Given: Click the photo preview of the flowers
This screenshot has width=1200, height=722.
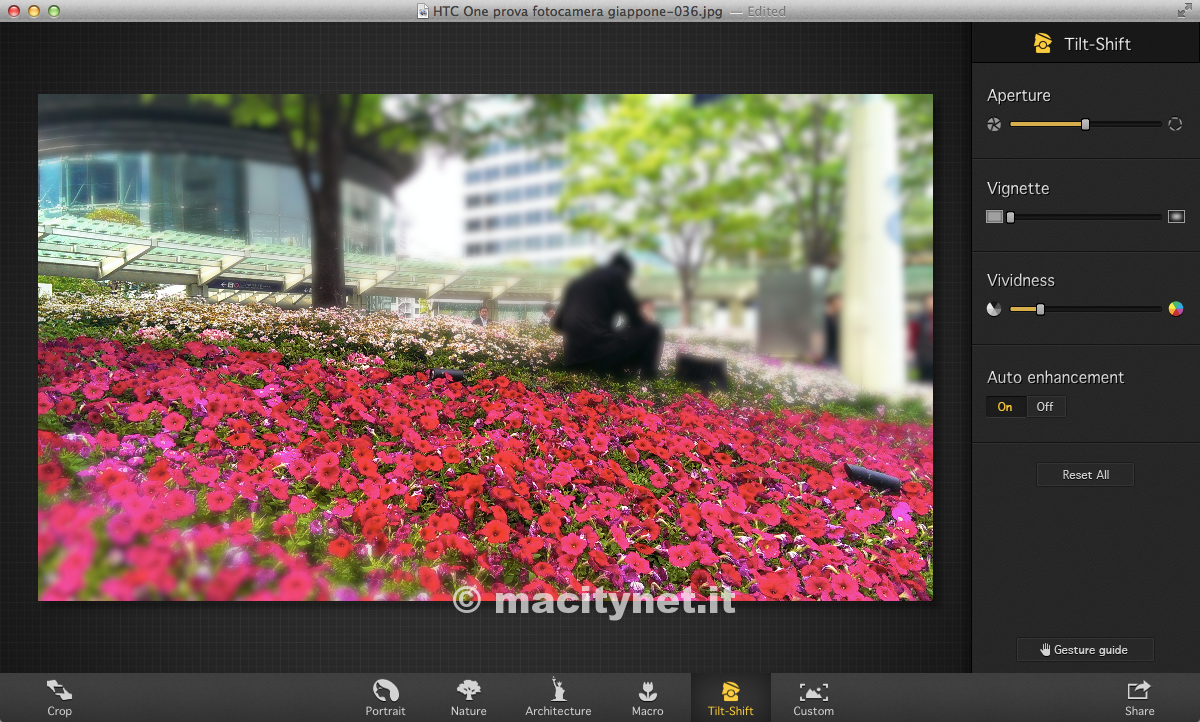Looking at the screenshot, I should pyautogui.click(x=485, y=347).
